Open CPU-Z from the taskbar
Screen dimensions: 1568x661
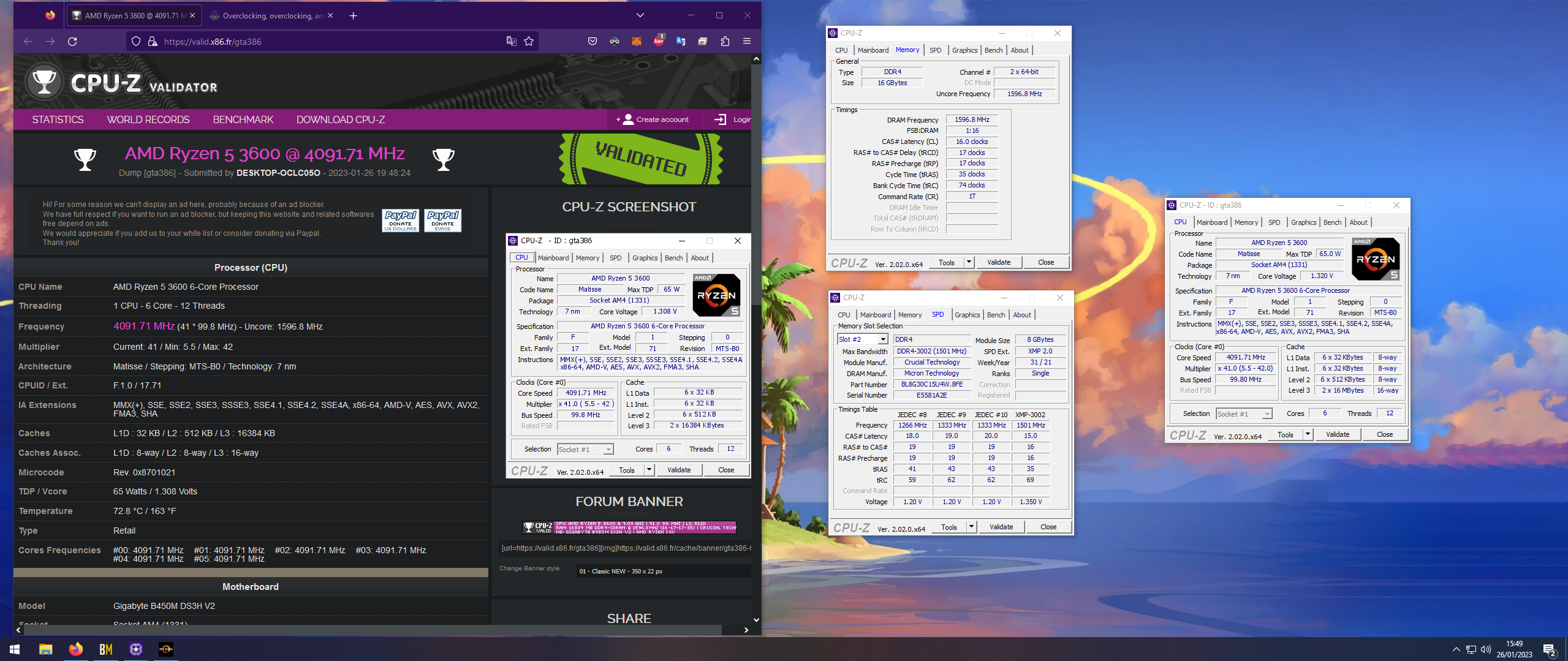point(135,649)
